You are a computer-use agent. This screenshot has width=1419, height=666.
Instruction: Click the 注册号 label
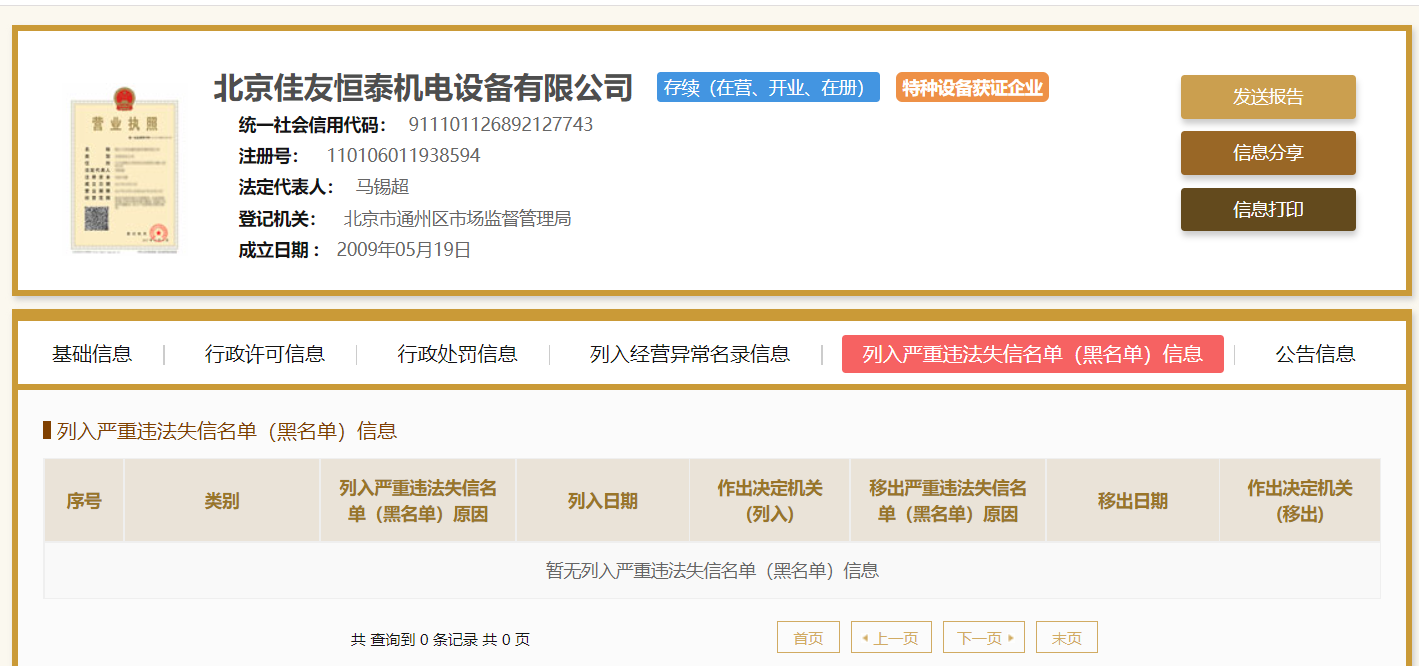[x=269, y=156]
